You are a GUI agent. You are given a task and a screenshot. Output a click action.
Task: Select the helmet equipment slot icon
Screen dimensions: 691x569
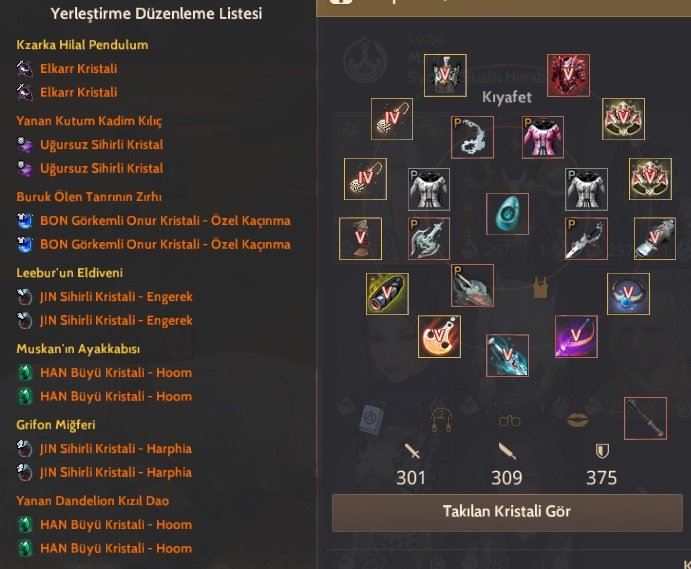(x=445, y=75)
